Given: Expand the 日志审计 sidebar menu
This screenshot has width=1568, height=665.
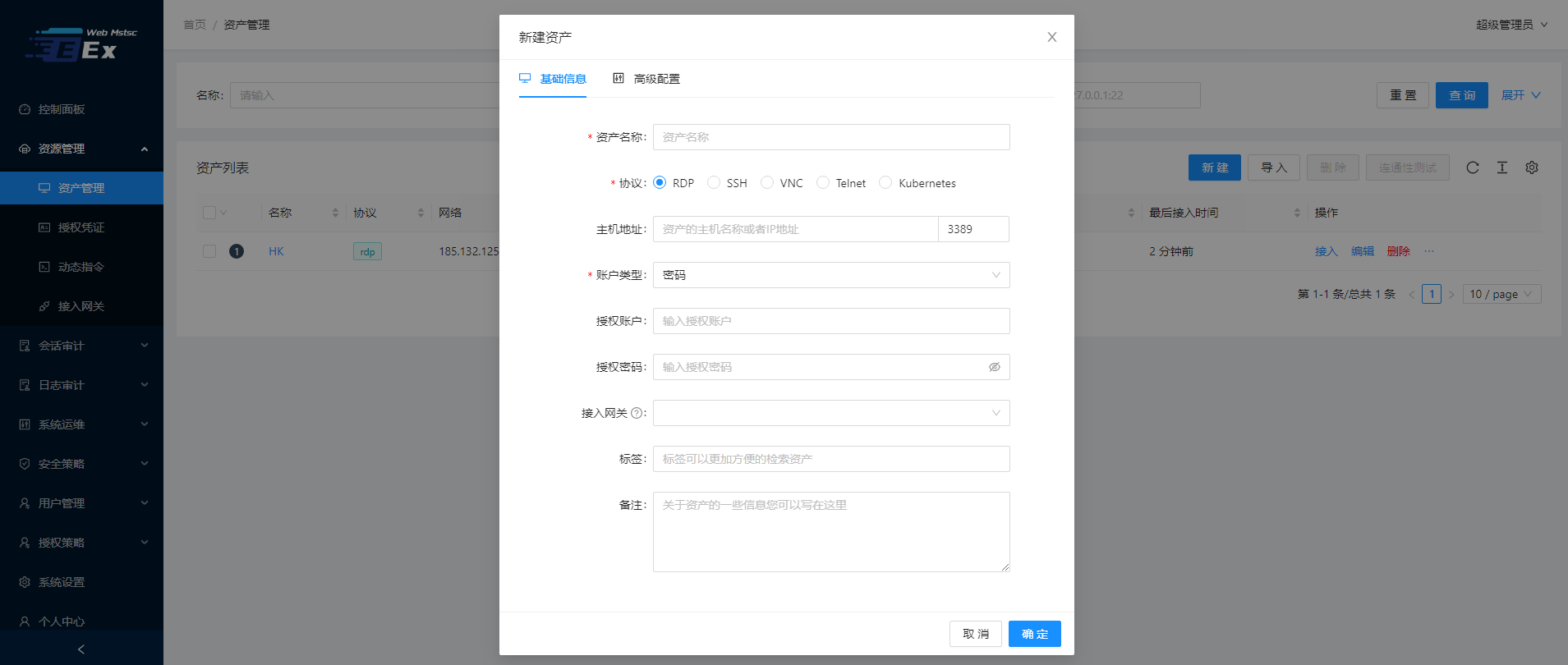Looking at the screenshot, I should [81, 385].
